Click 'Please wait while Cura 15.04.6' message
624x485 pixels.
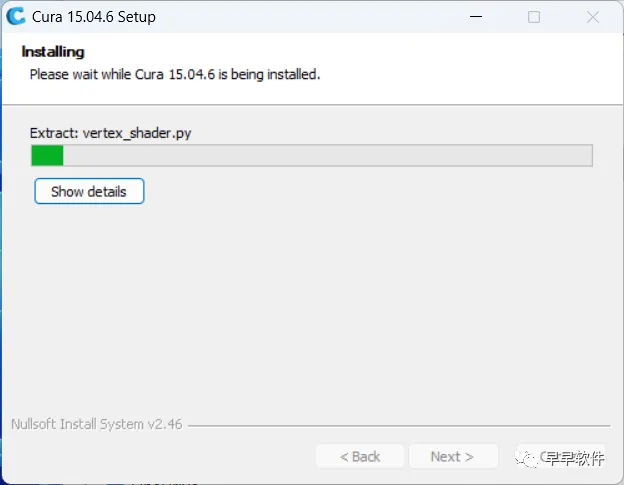(x=175, y=74)
